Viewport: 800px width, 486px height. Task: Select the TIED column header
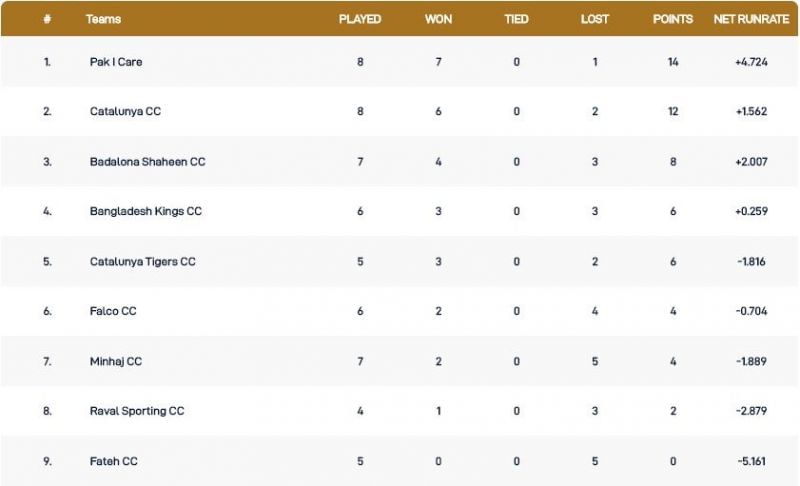tap(516, 19)
